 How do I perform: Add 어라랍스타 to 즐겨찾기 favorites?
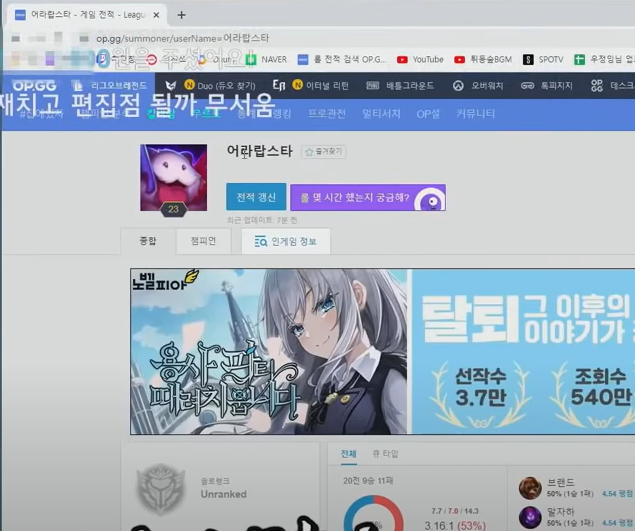click(x=324, y=151)
